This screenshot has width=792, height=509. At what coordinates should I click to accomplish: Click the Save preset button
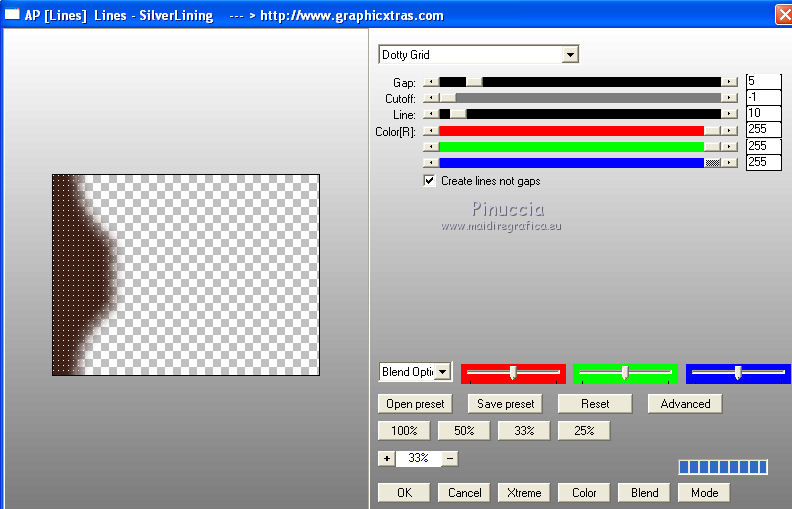tap(505, 404)
